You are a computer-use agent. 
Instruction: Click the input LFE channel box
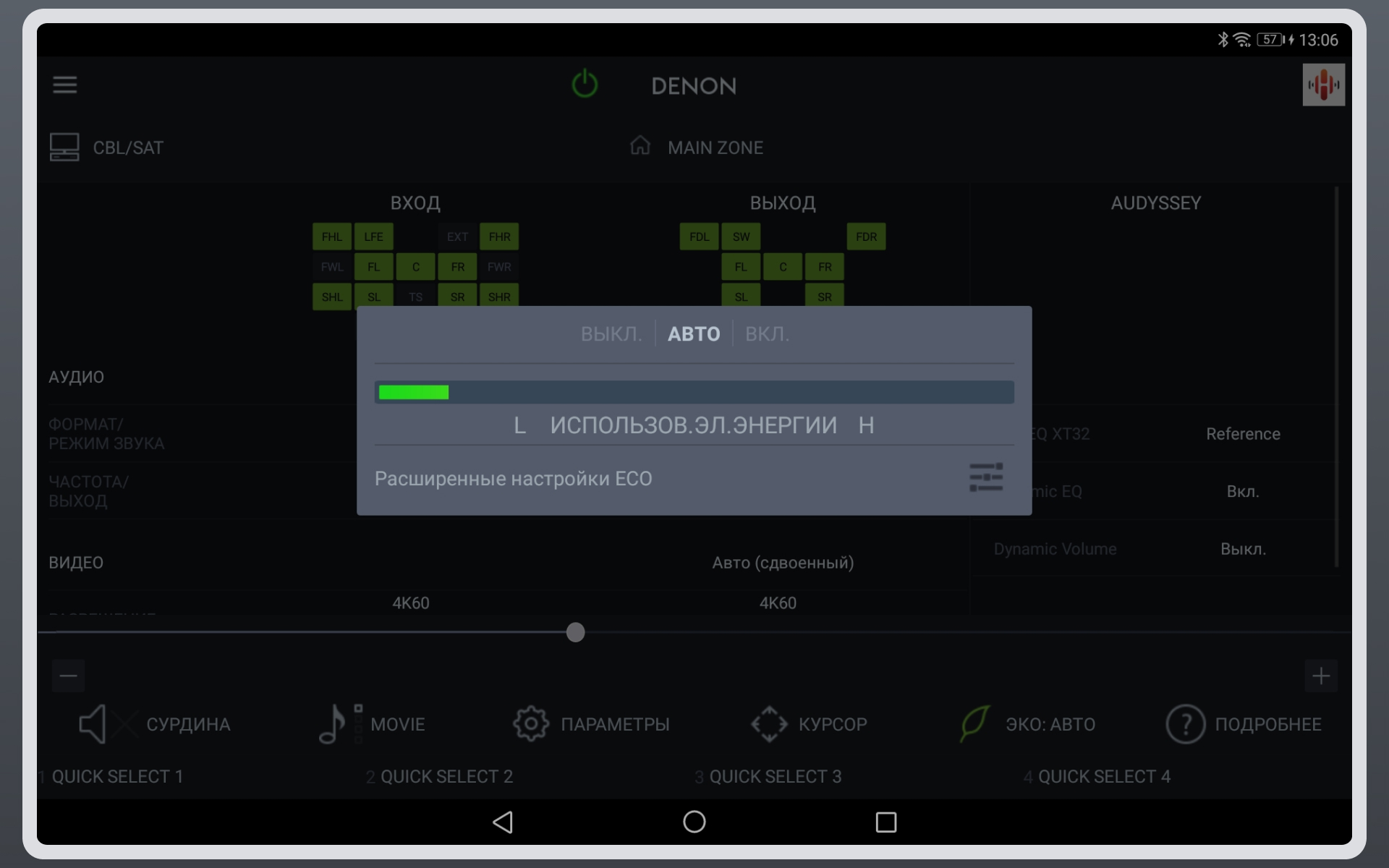pos(373,237)
